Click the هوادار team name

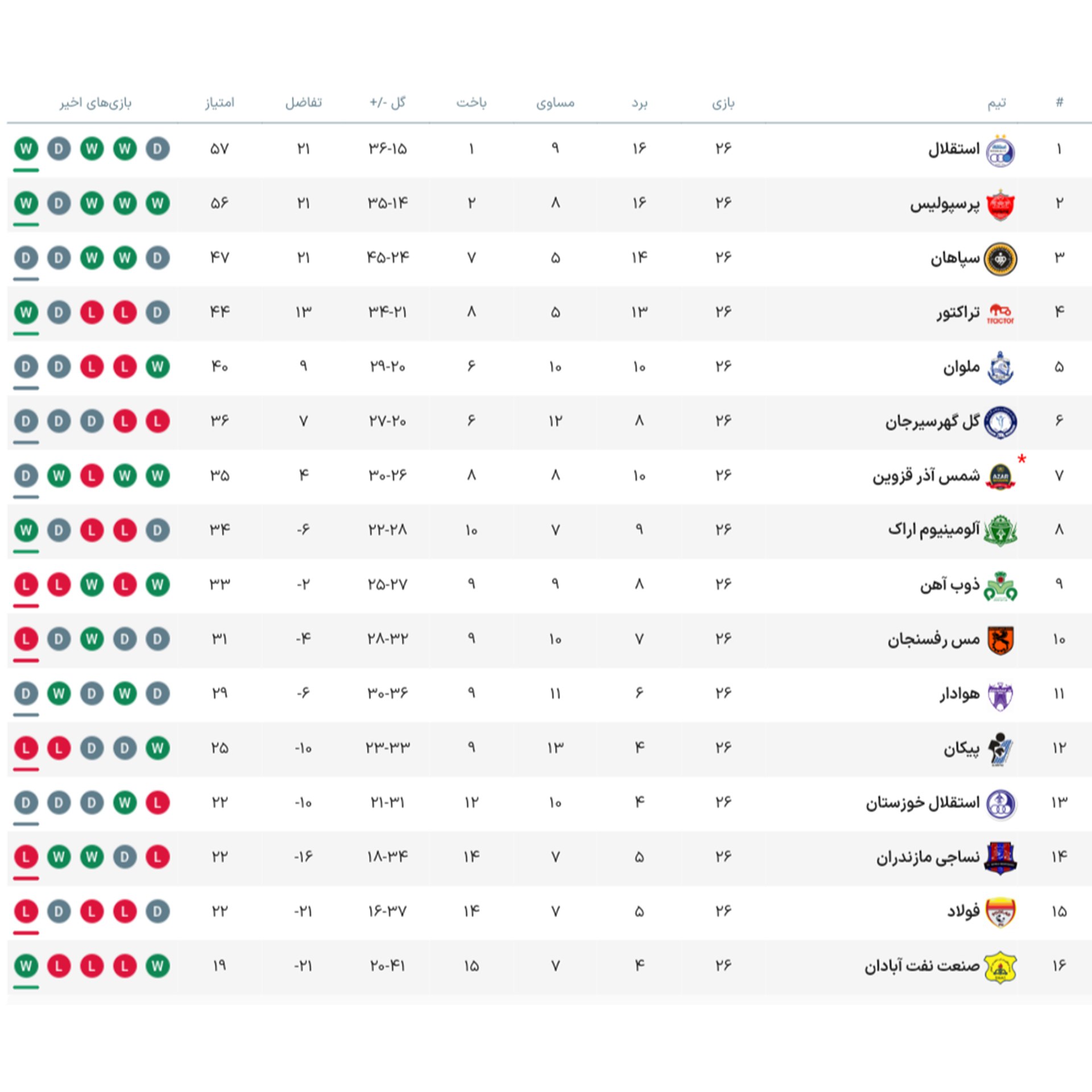[x=960, y=693]
